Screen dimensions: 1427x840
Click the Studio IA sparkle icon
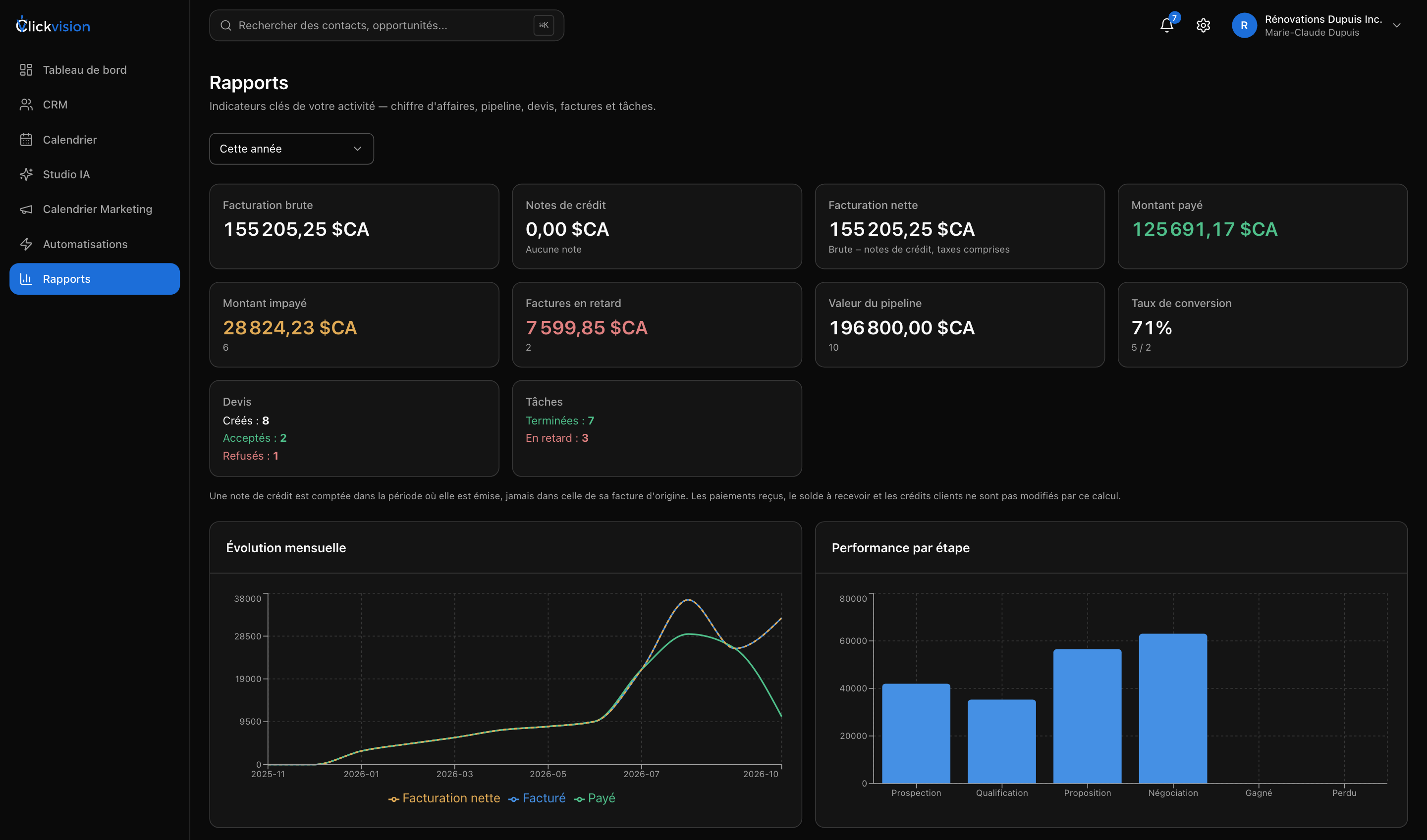coord(26,174)
